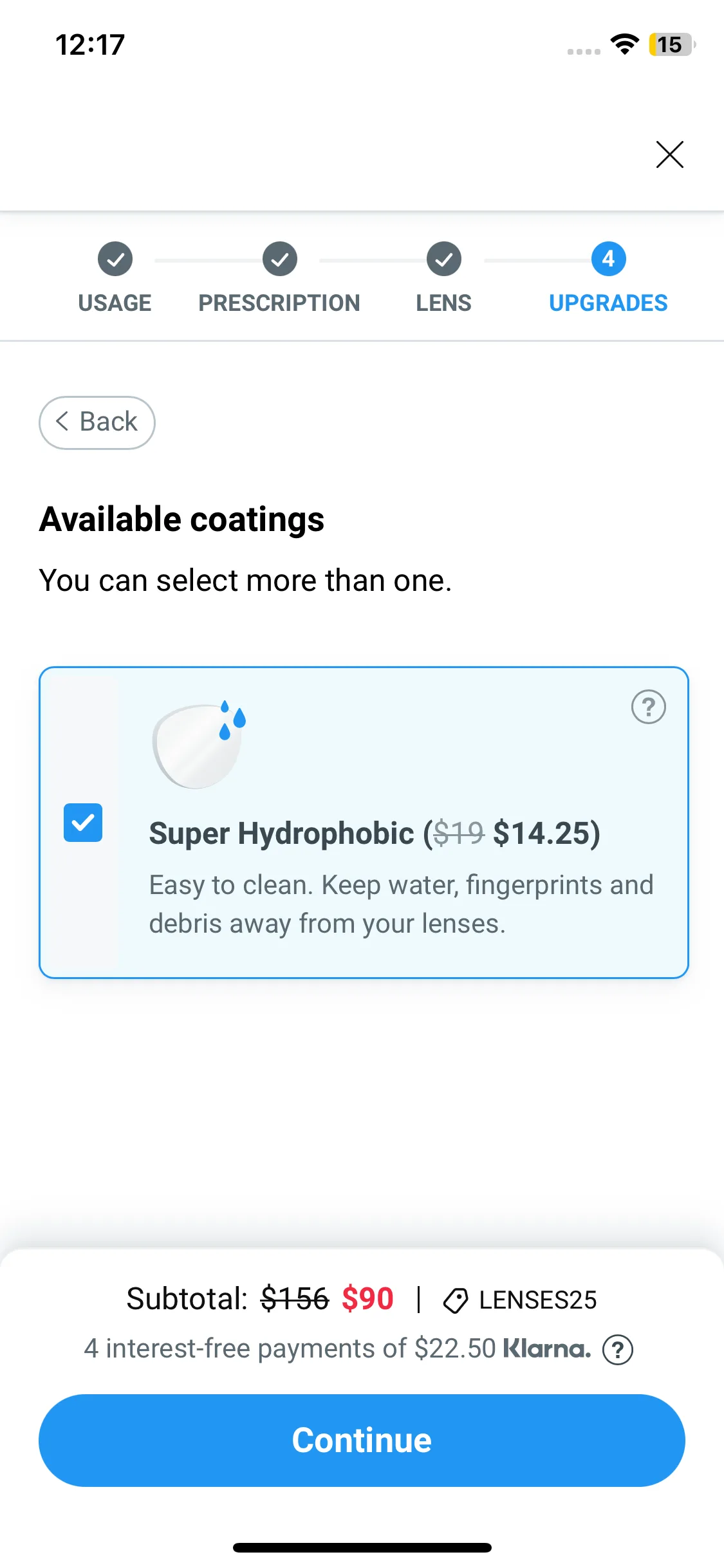Select the UPGRADES step label
This screenshot has width=724, height=1568.
[608, 303]
